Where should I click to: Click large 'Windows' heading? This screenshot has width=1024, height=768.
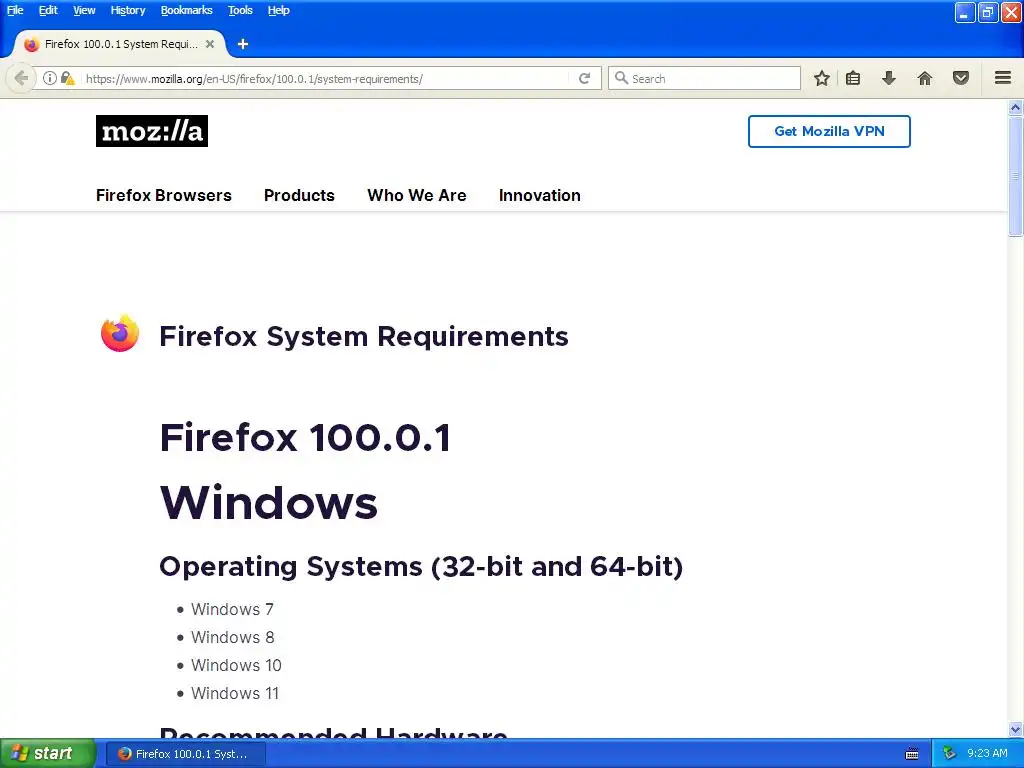268,503
